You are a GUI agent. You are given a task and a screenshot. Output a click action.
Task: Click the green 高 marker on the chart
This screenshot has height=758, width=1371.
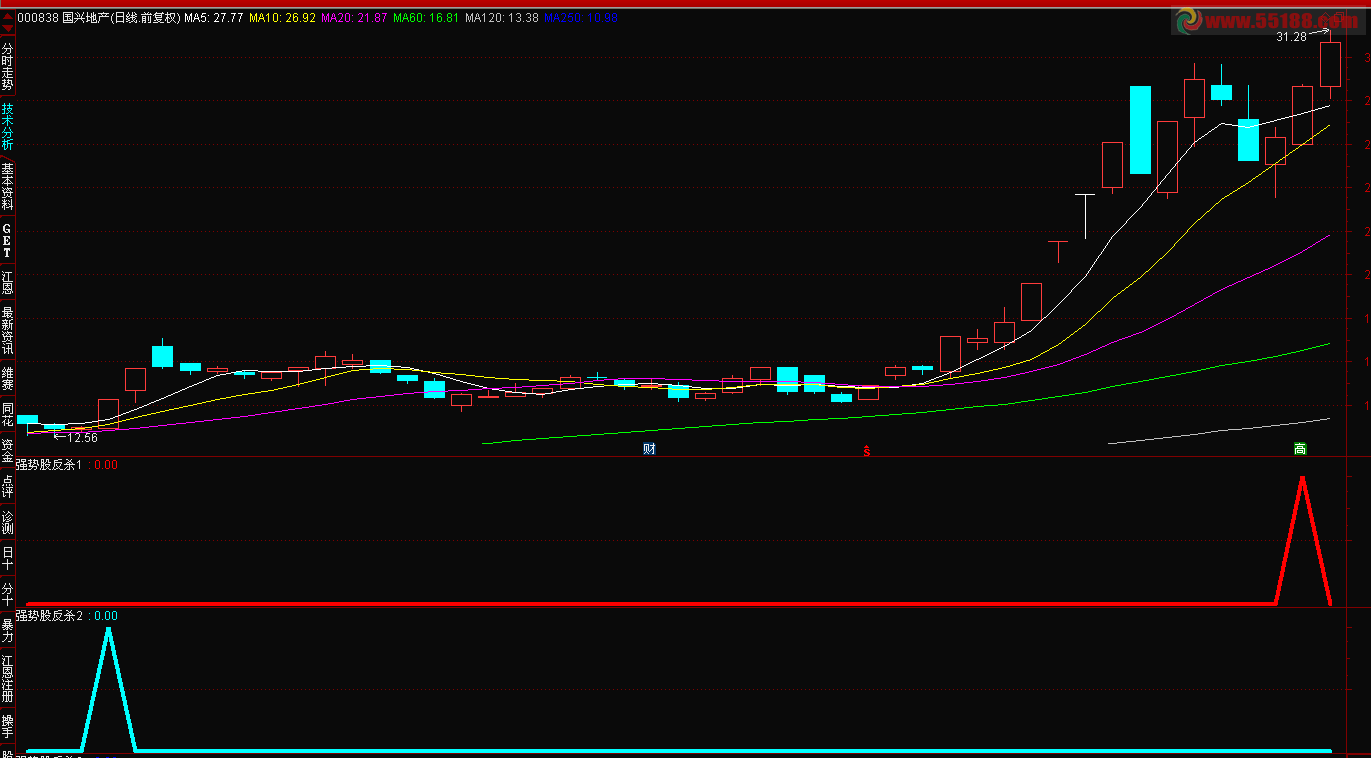[x=1300, y=449]
